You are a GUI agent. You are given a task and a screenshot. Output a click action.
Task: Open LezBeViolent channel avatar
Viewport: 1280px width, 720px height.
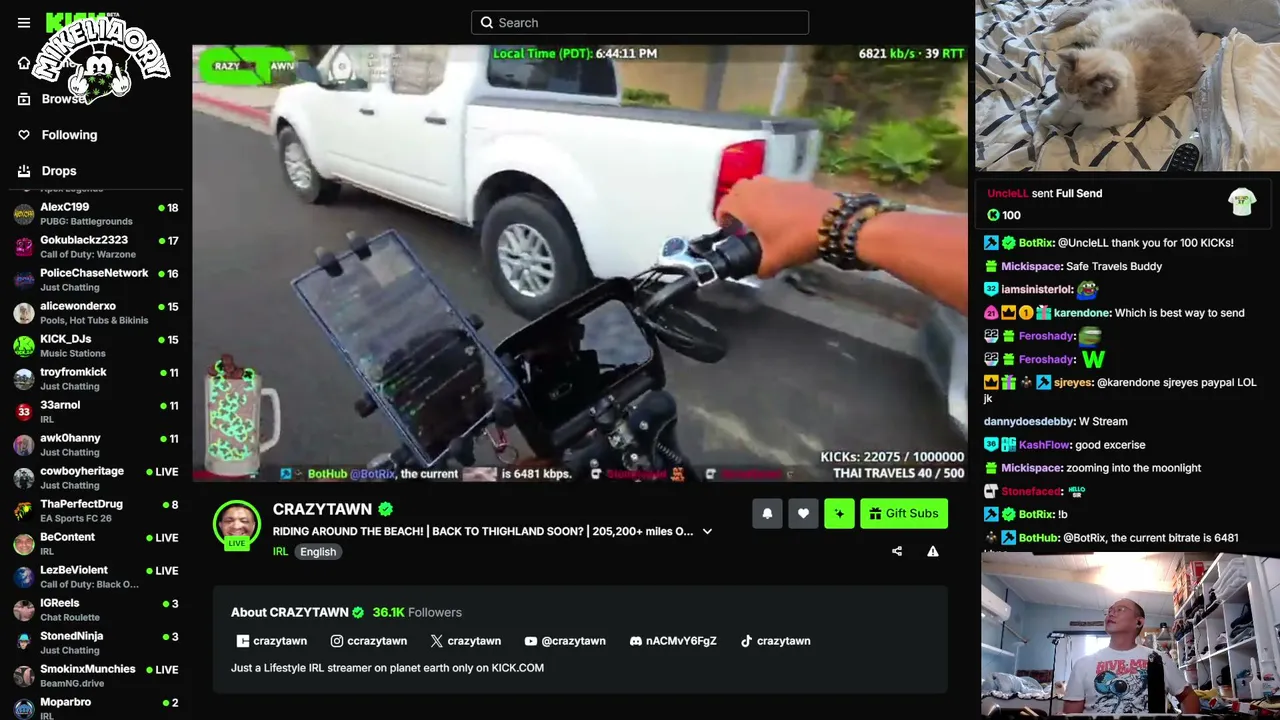[24, 577]
